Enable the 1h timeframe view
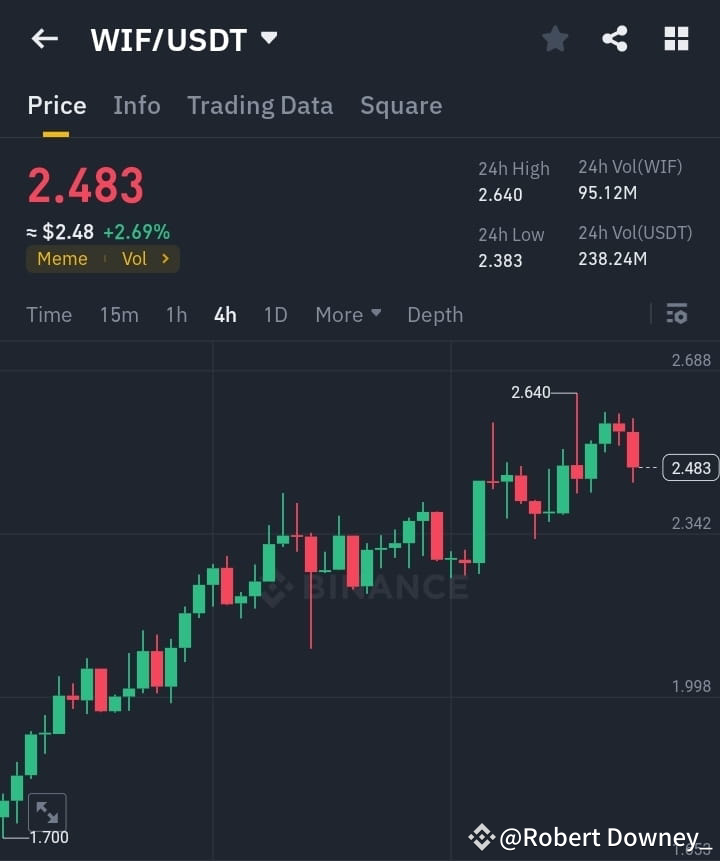 (176, 314)
